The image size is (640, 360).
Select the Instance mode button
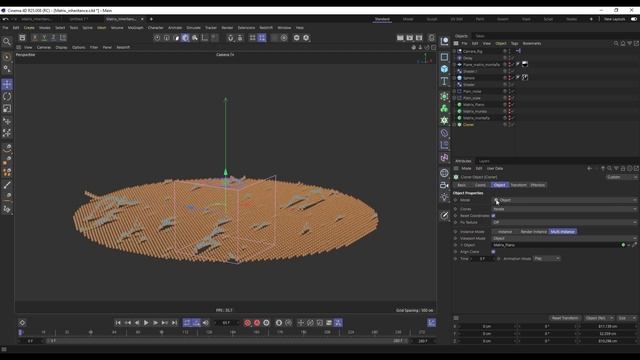tap(504, 232)
